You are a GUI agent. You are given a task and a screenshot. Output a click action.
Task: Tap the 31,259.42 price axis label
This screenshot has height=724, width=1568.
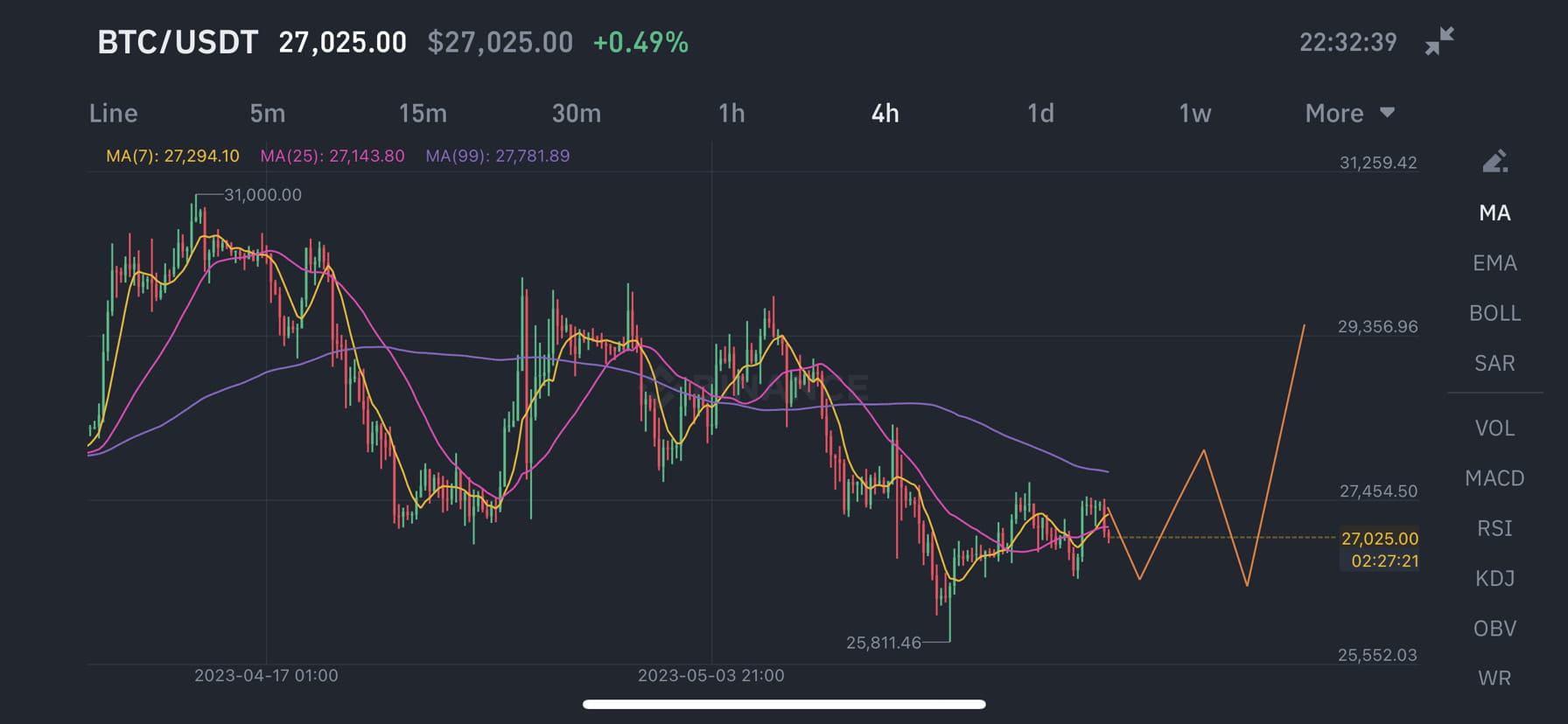tap(1378, 163)
